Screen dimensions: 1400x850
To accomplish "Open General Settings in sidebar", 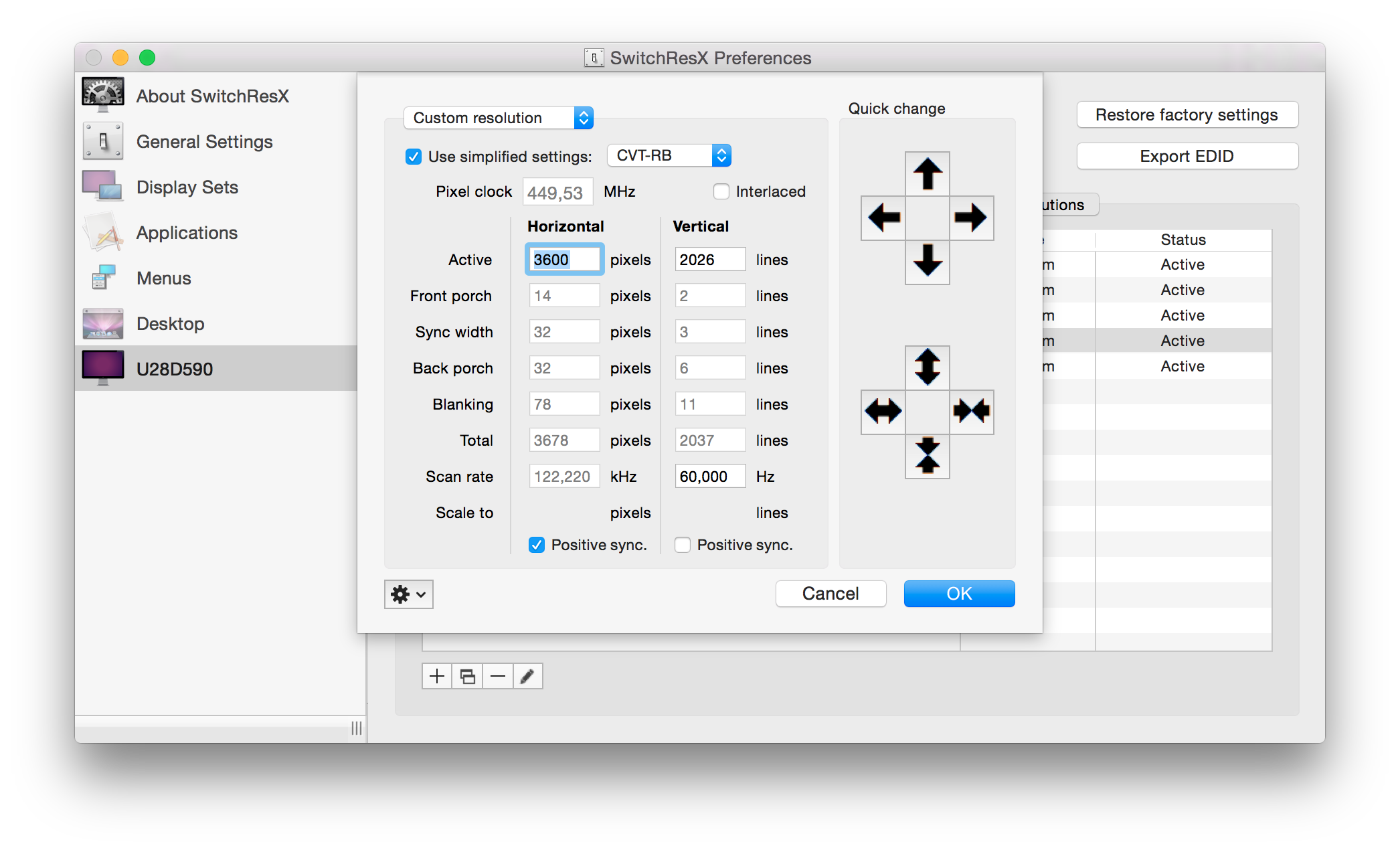I will (204, 142).
